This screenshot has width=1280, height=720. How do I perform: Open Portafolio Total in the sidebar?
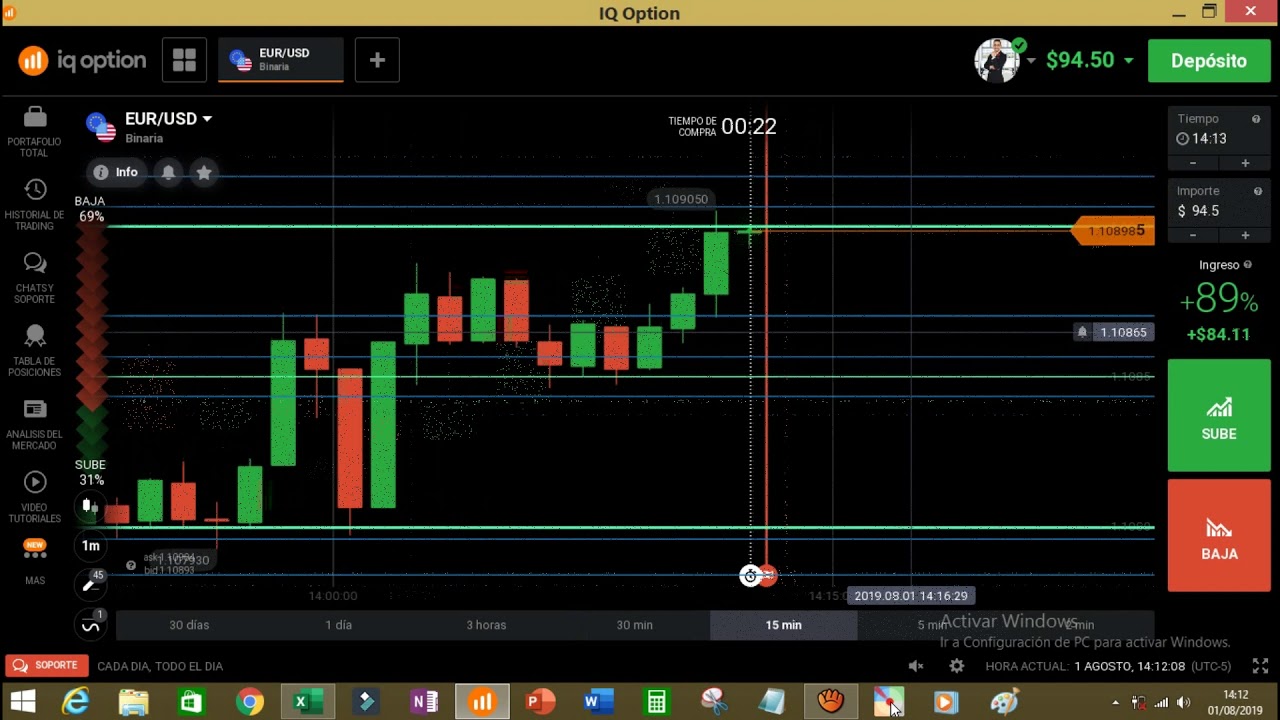click(34, 131)
